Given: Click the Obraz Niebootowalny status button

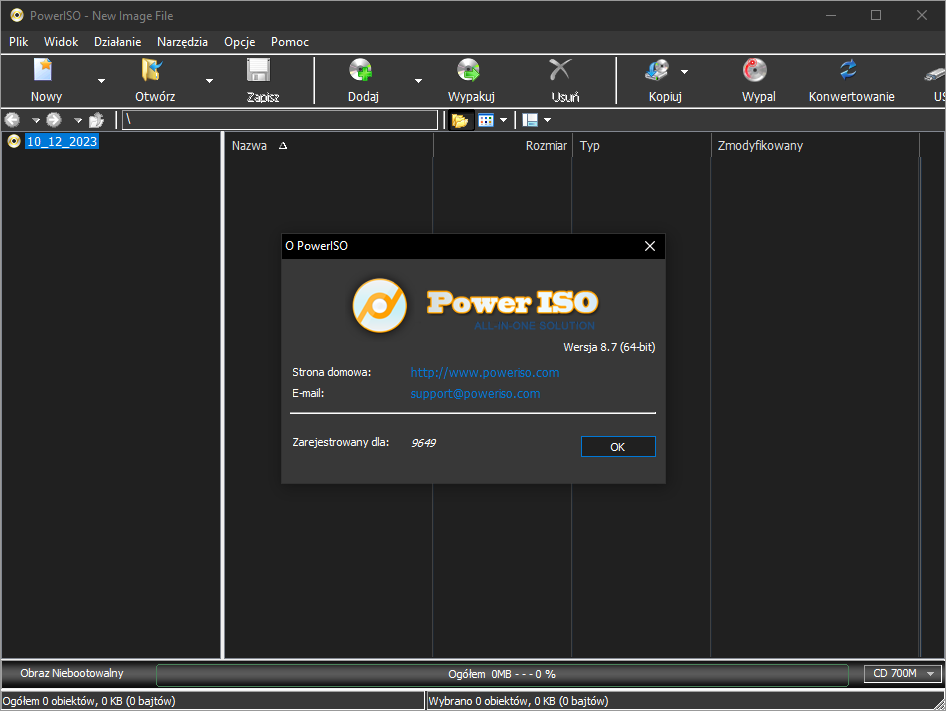Looking at the screenshot, I should [x=72, y=673].
